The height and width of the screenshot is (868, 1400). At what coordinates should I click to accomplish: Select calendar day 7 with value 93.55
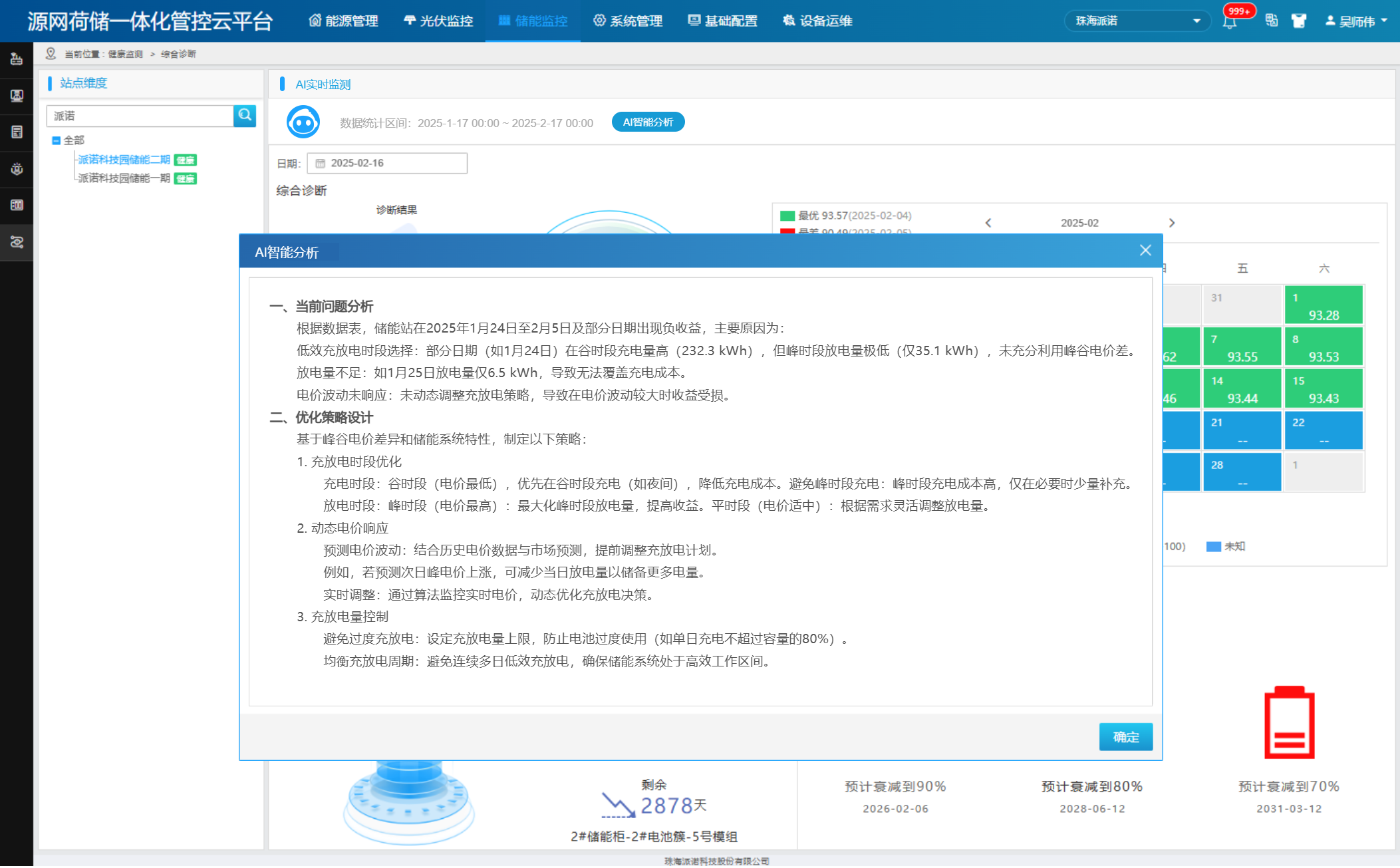click(x=1242, y=347)
